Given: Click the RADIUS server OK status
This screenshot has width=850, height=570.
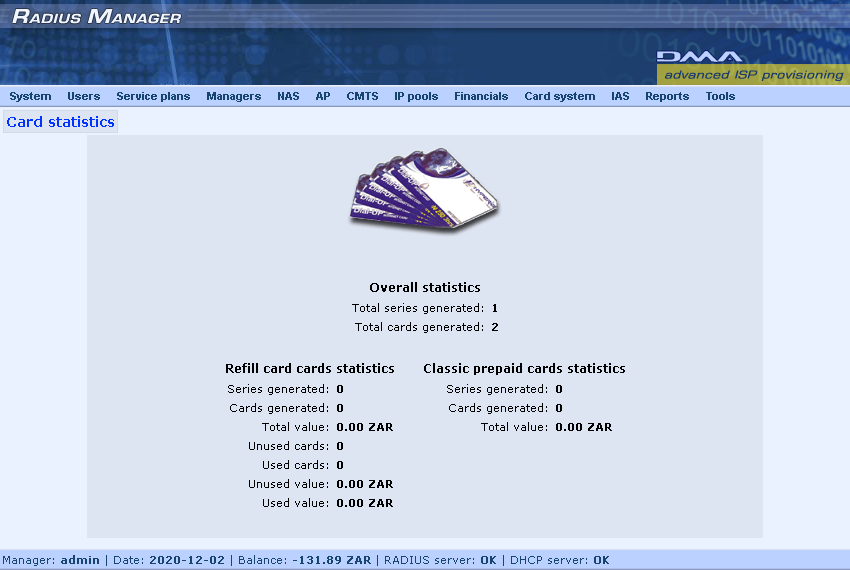Looking at the screenshot, I should (440, 560).
